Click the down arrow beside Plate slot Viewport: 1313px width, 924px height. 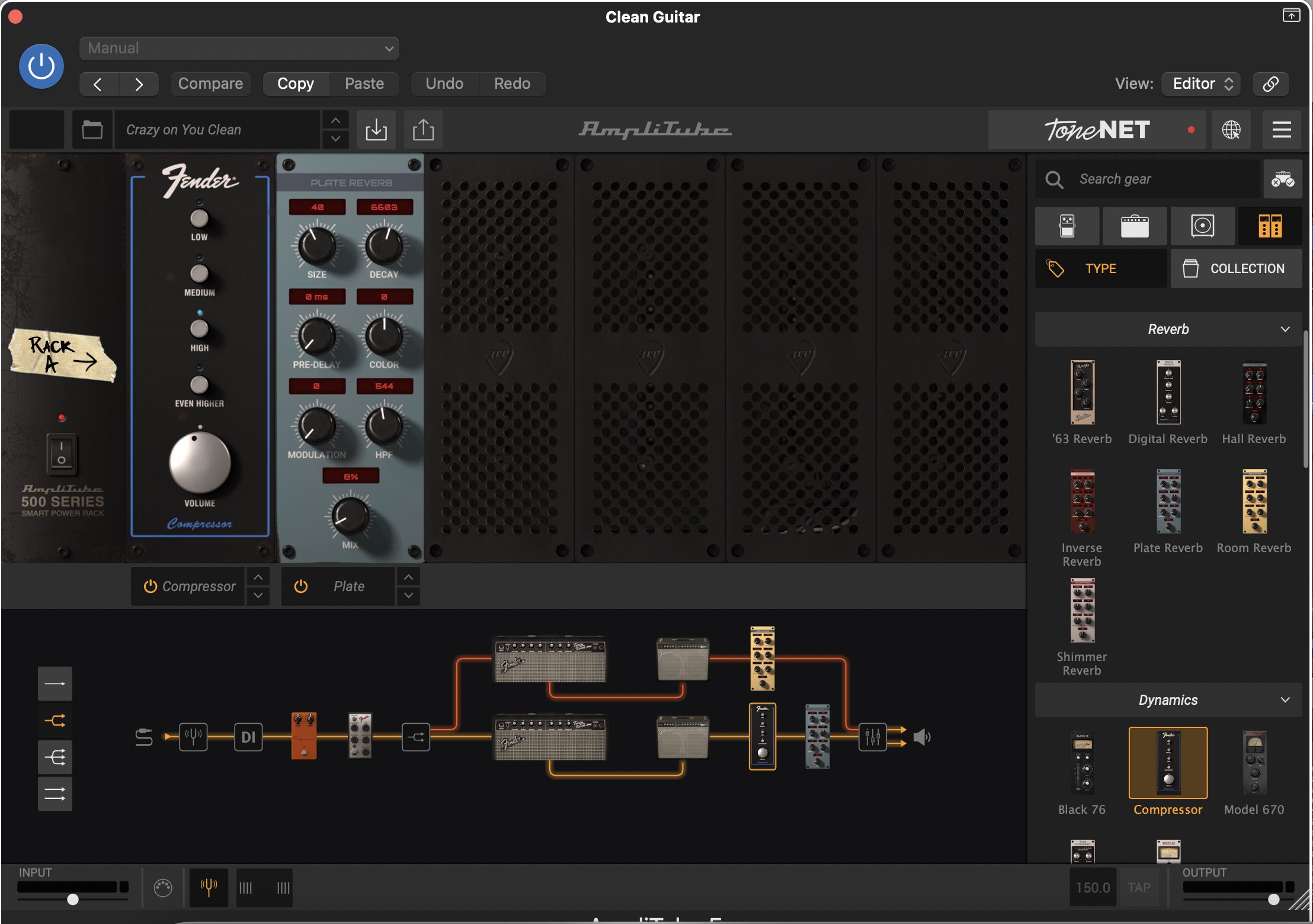click(409, 596)
